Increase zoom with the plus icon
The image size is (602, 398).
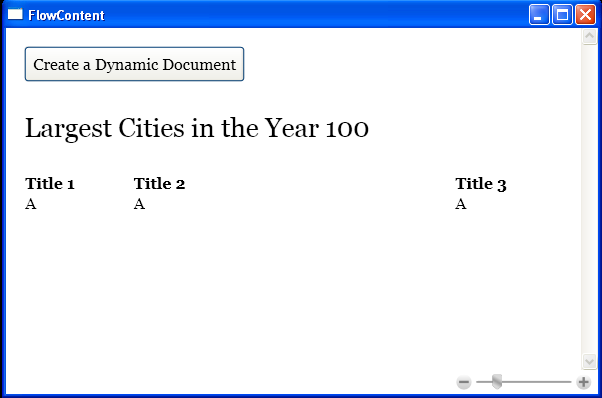pyautogui.click(x=584, y=382)
